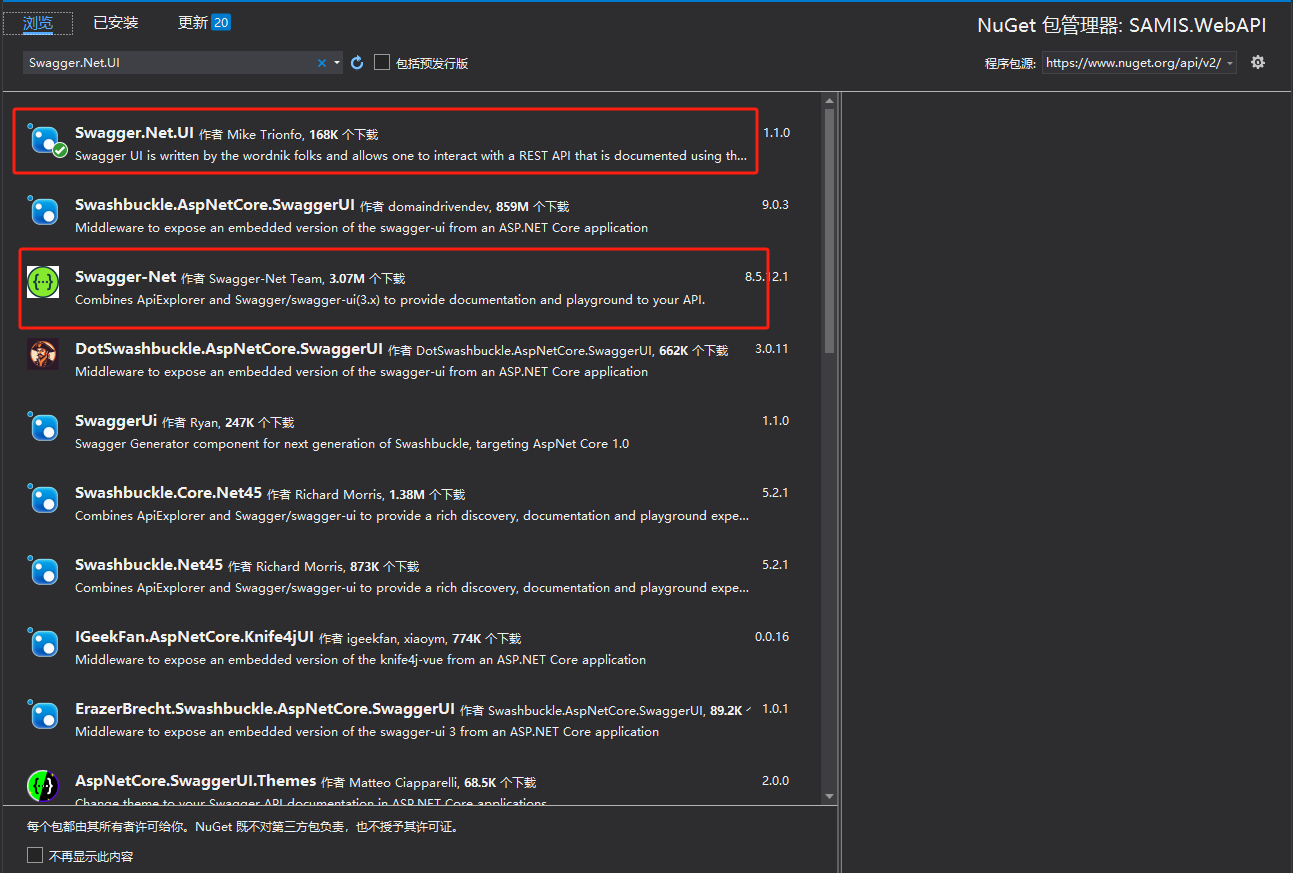The width and height of the screenshot is (1293, 873).
Task: Clear the Swagger.Net.UI search text
Action: [x=322, y=63]
